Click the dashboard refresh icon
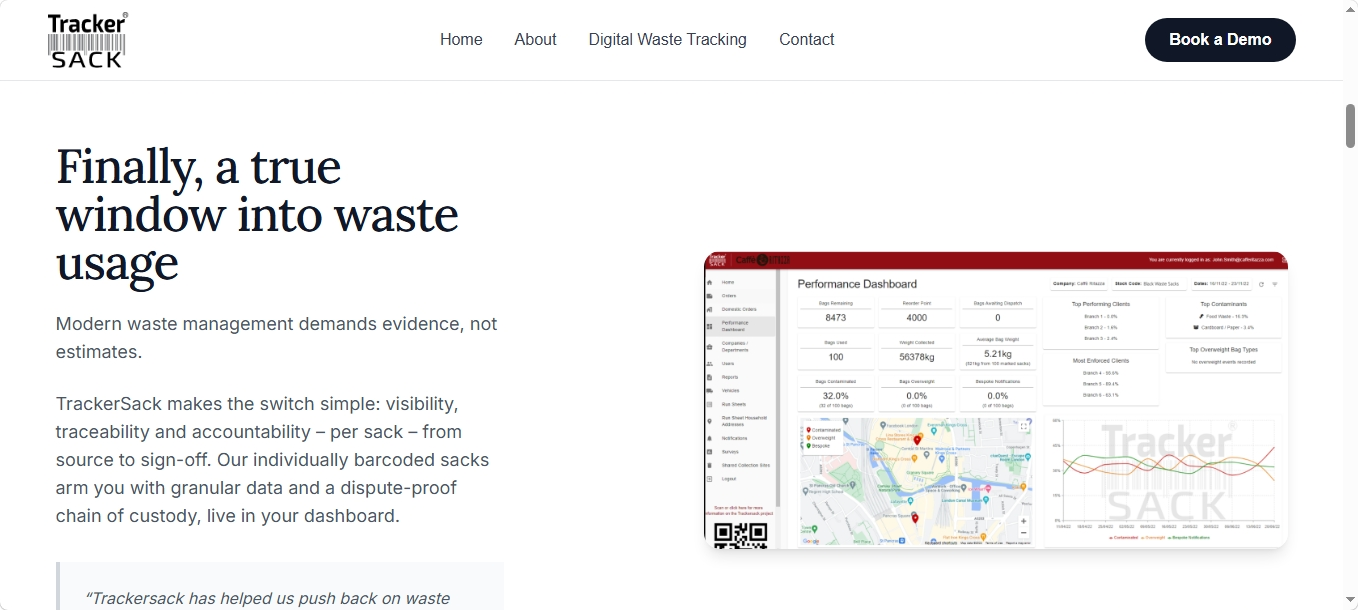This screenshot has width=1358, height=610. point(1261,284)
